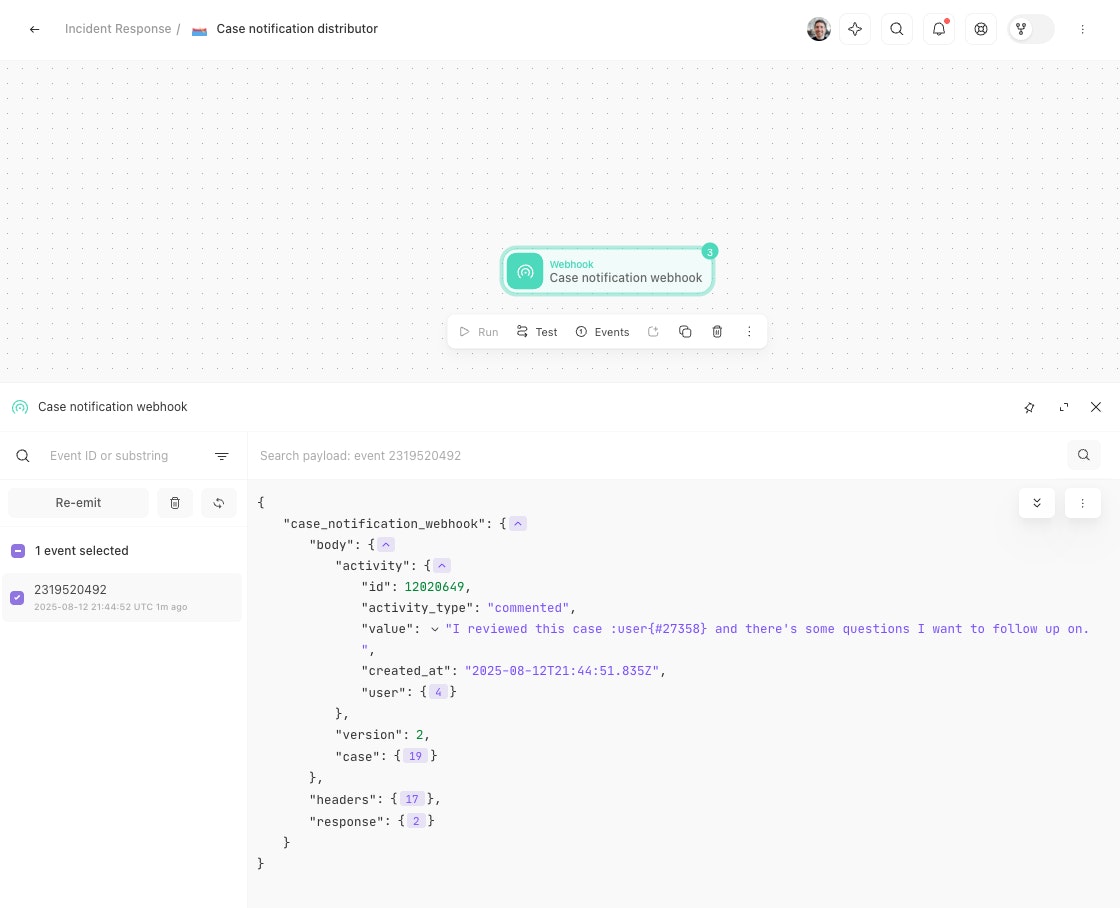This screenshot has height=908, width=1120.
Task: Duplicate the webhook using copy icon
Action: 685,332
